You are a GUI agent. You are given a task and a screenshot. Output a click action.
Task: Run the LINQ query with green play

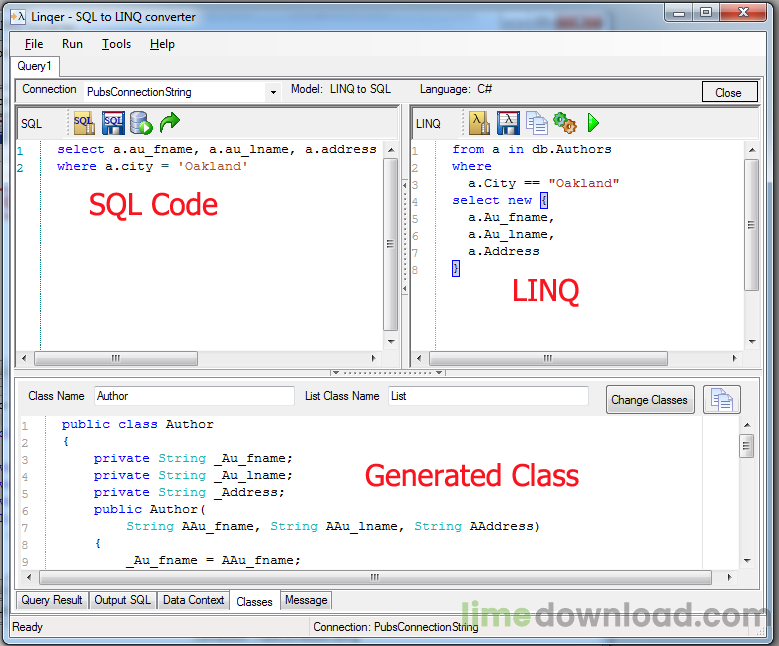tap(593, 123)
